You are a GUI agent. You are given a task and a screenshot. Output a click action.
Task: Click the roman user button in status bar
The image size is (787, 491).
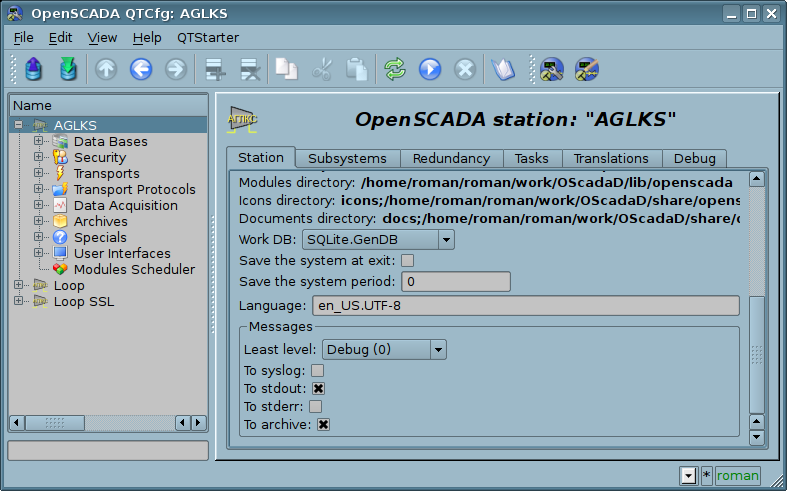pos(737,475)
